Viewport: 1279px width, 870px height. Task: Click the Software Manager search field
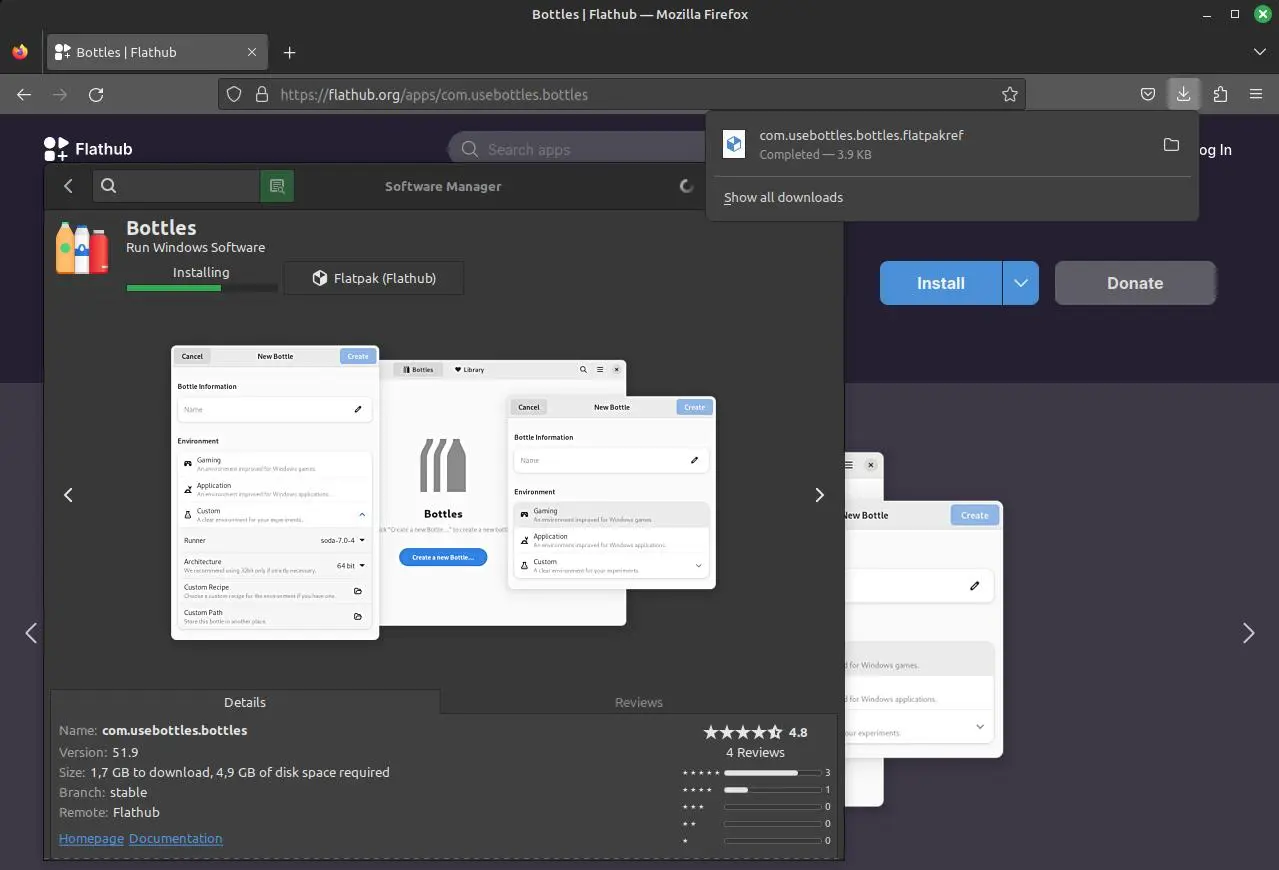click(177, 186)
